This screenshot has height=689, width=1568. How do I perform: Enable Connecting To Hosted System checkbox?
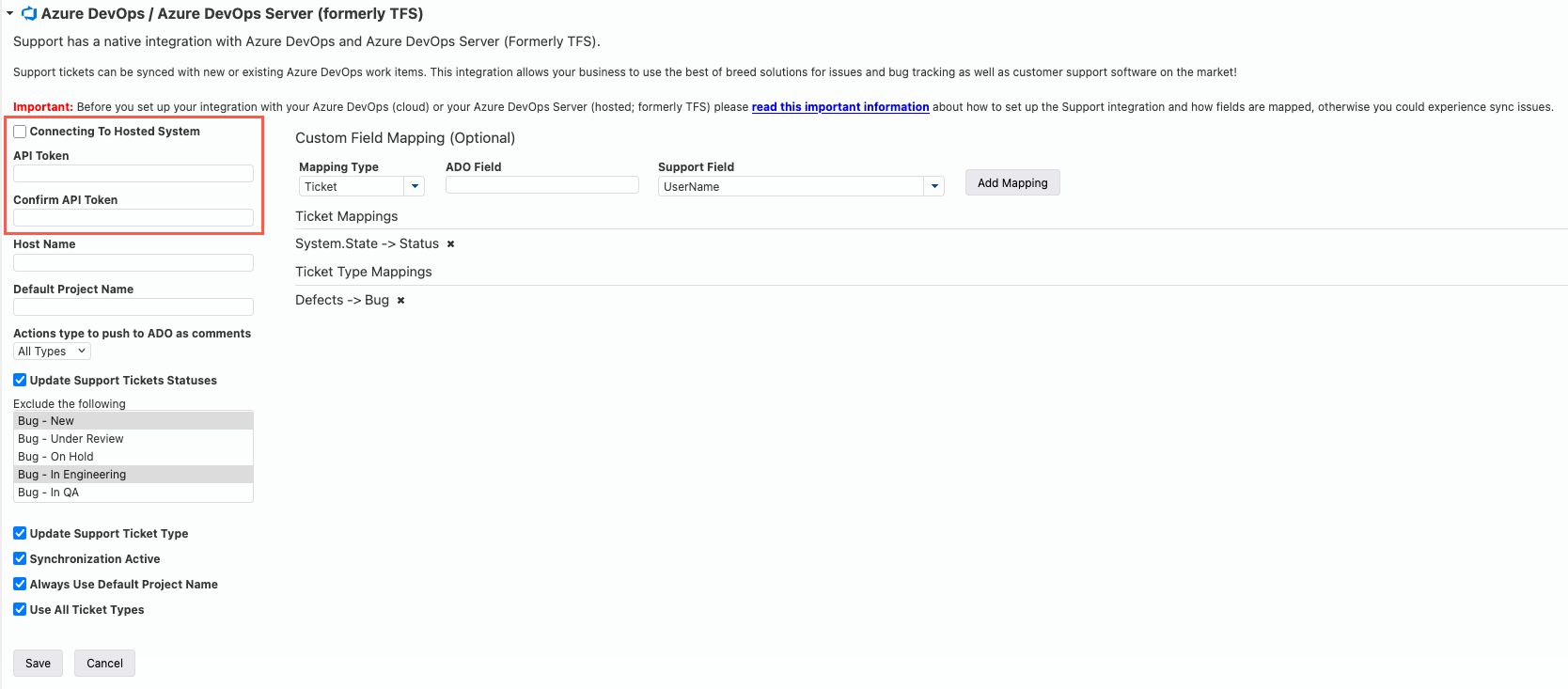[20, 132]
